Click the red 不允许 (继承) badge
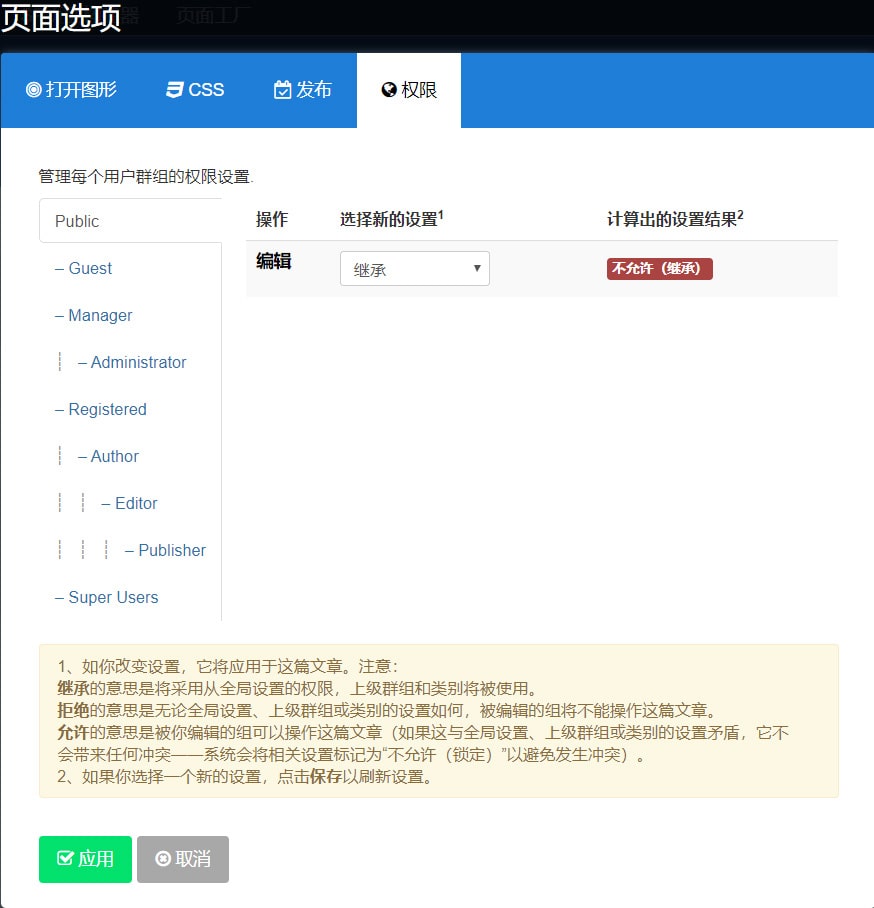Screen dimensions: 874x908 tap(660, 269)
